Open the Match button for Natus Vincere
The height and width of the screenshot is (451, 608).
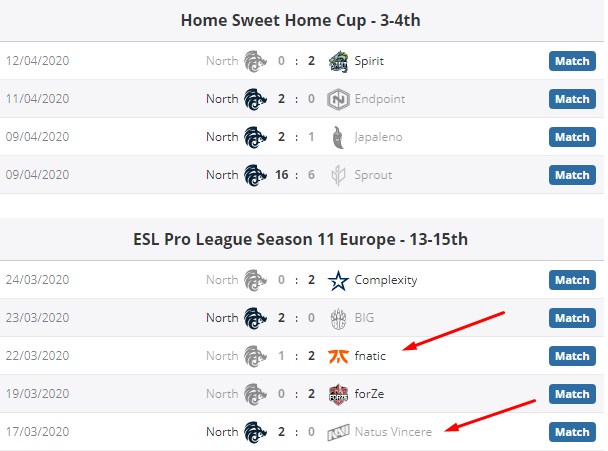click(572, 432)
